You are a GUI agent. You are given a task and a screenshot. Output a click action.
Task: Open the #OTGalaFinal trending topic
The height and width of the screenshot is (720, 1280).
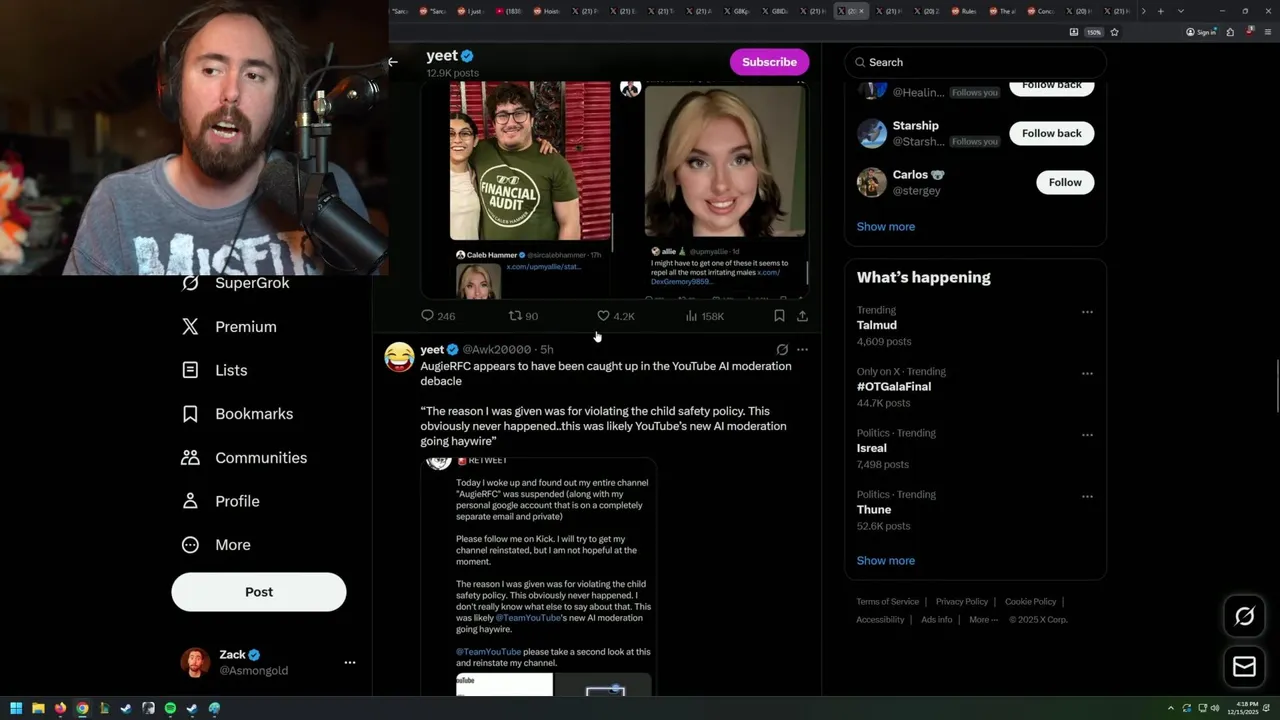894,387
